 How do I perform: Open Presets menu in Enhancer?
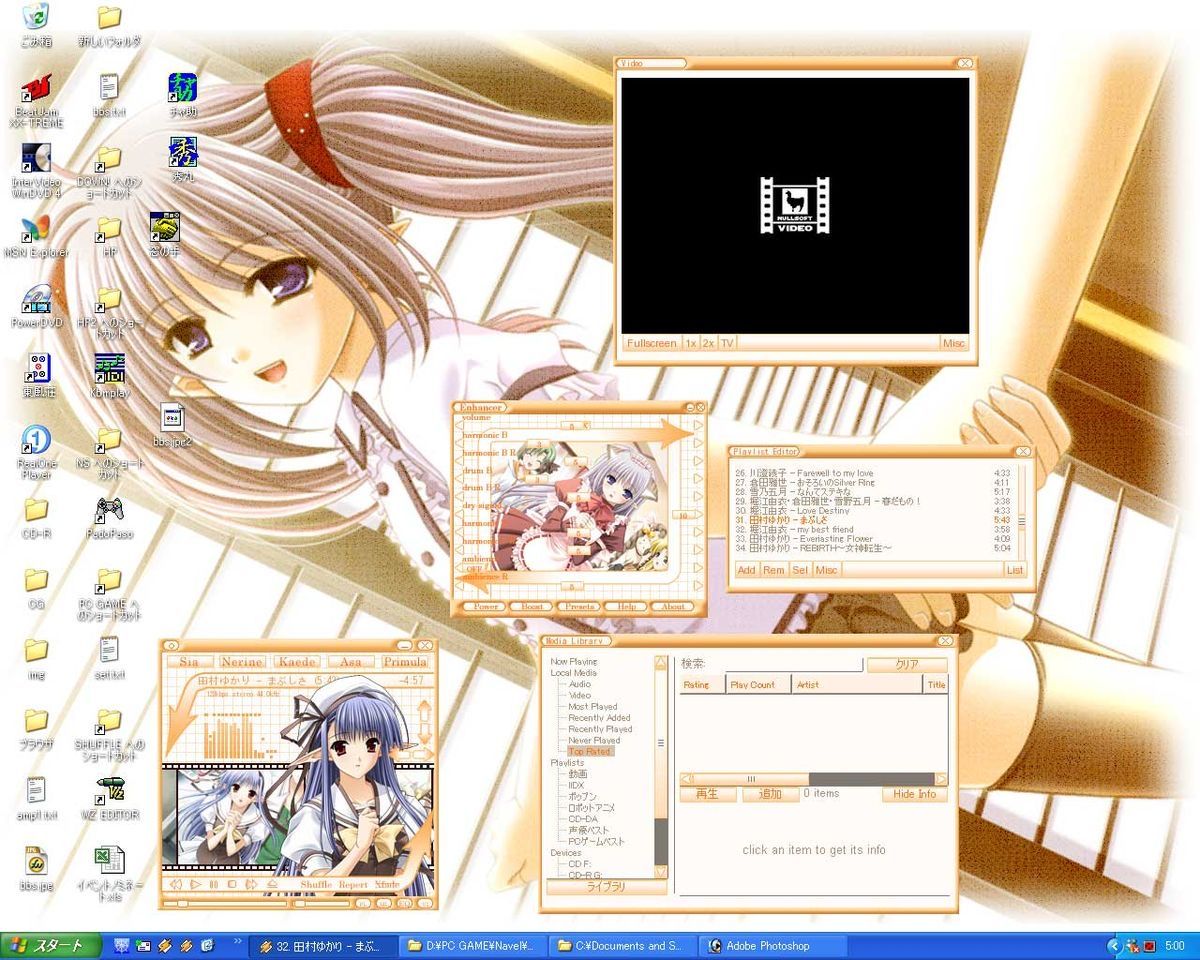[x=579, y=606]
